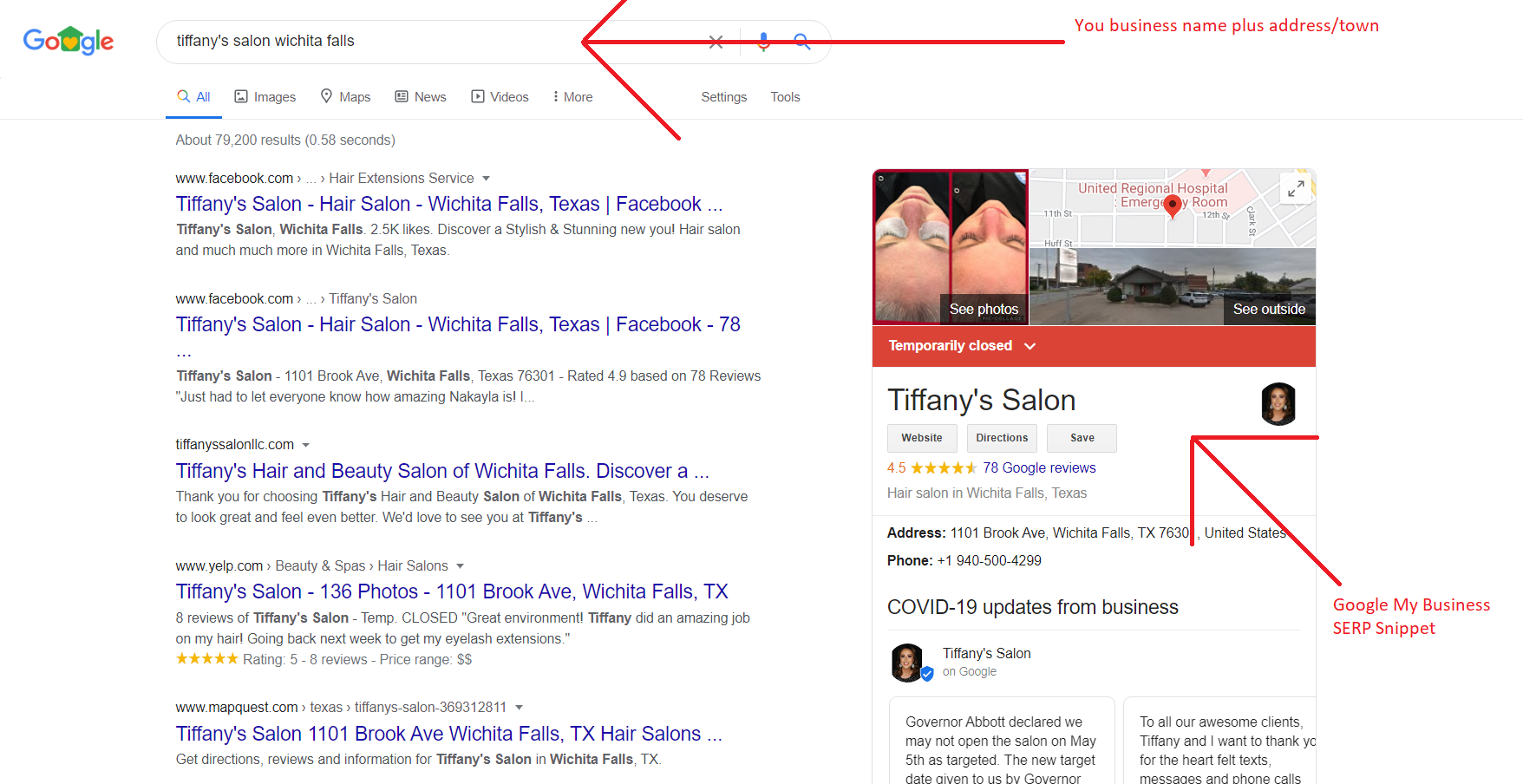Expand the Temporarily closed status chevron

(1030, 345)
